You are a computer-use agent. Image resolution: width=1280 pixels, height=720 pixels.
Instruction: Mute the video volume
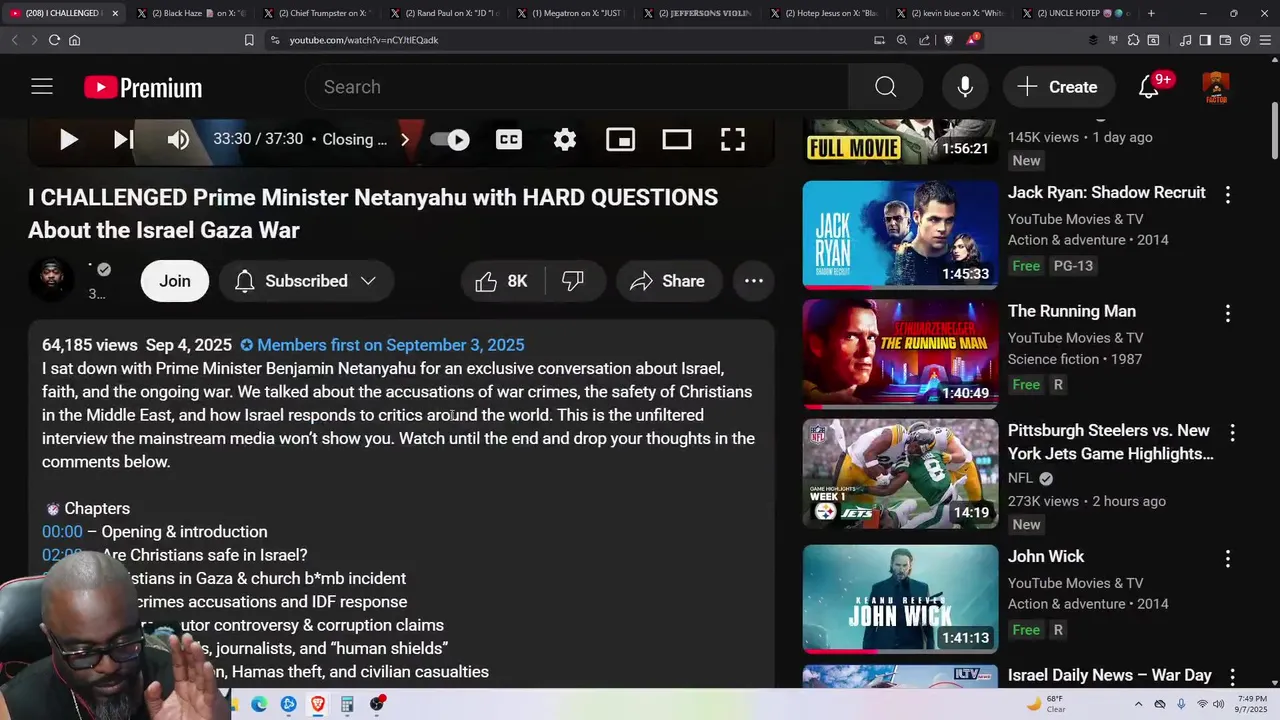pos(178,140)
